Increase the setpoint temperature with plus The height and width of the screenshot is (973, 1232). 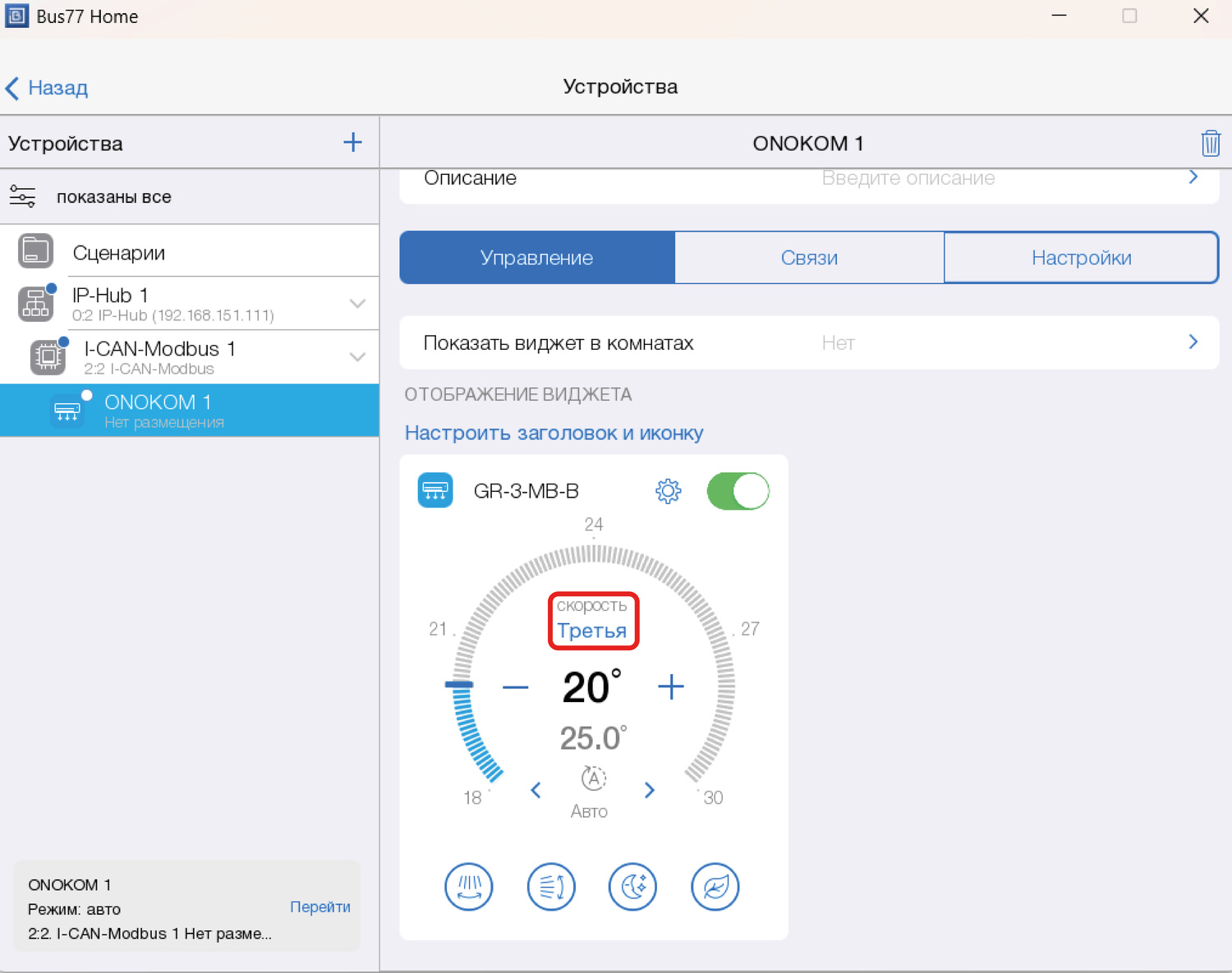coord(671,687)
